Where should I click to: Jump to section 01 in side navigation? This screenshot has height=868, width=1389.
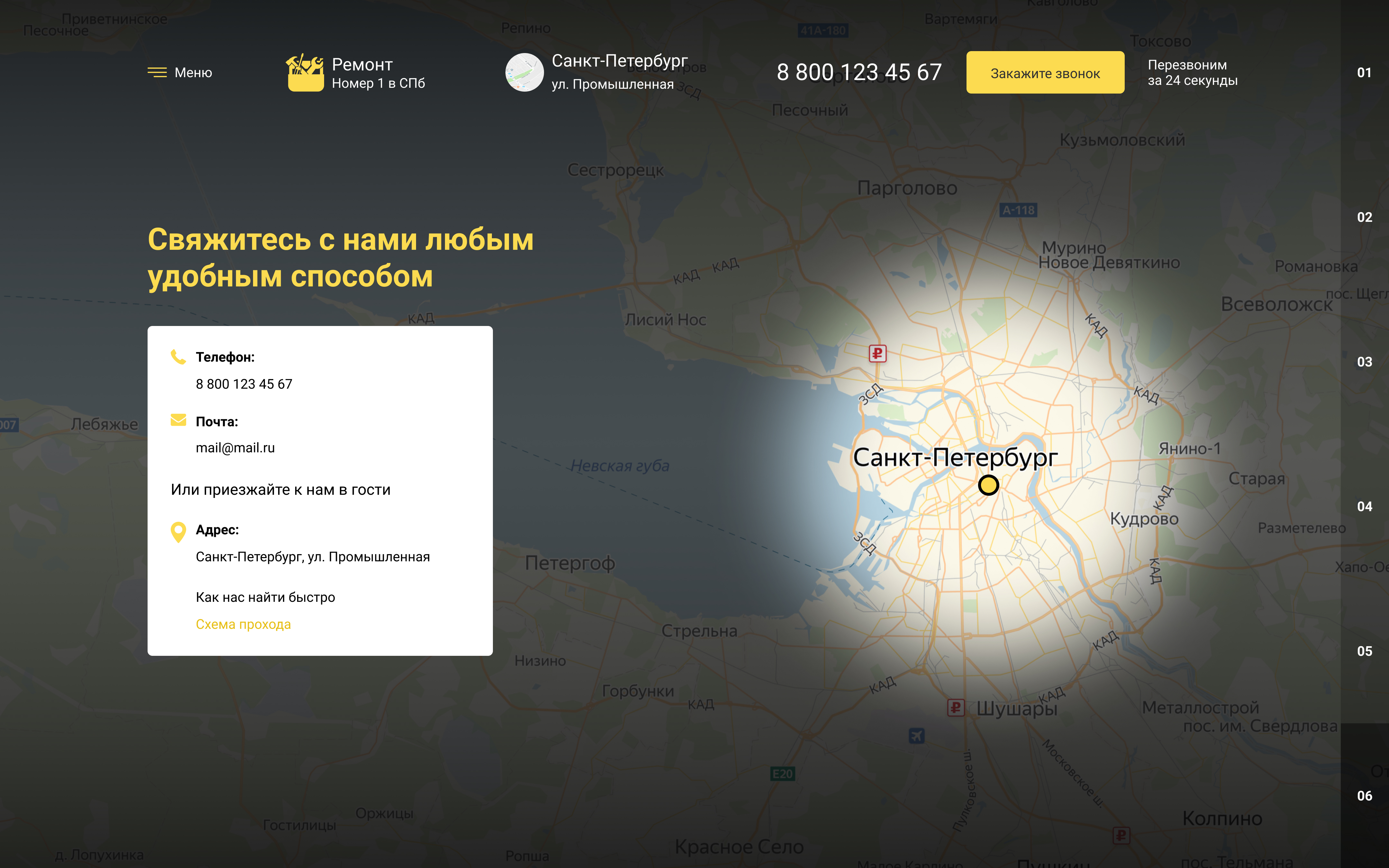coord(1364,72)
